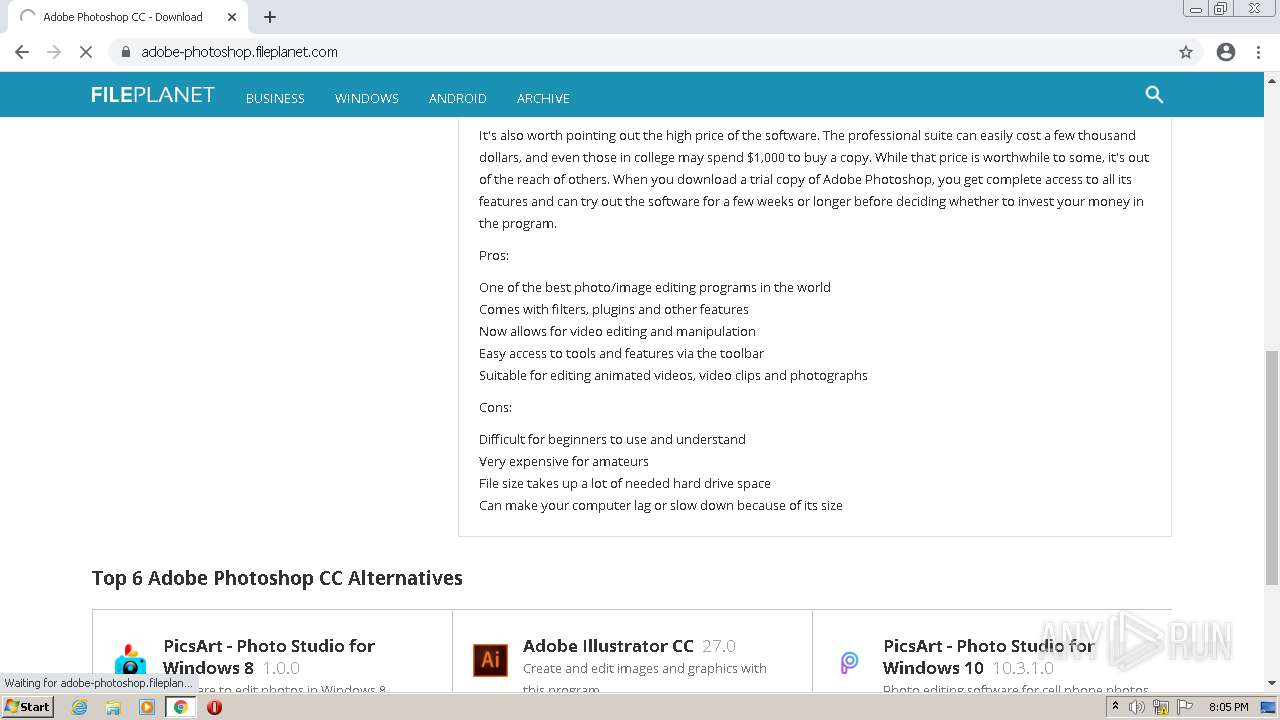Open the Adobe Illustrator CC link
This screenshot has width=1280, height=720.
tap(608, 646)
